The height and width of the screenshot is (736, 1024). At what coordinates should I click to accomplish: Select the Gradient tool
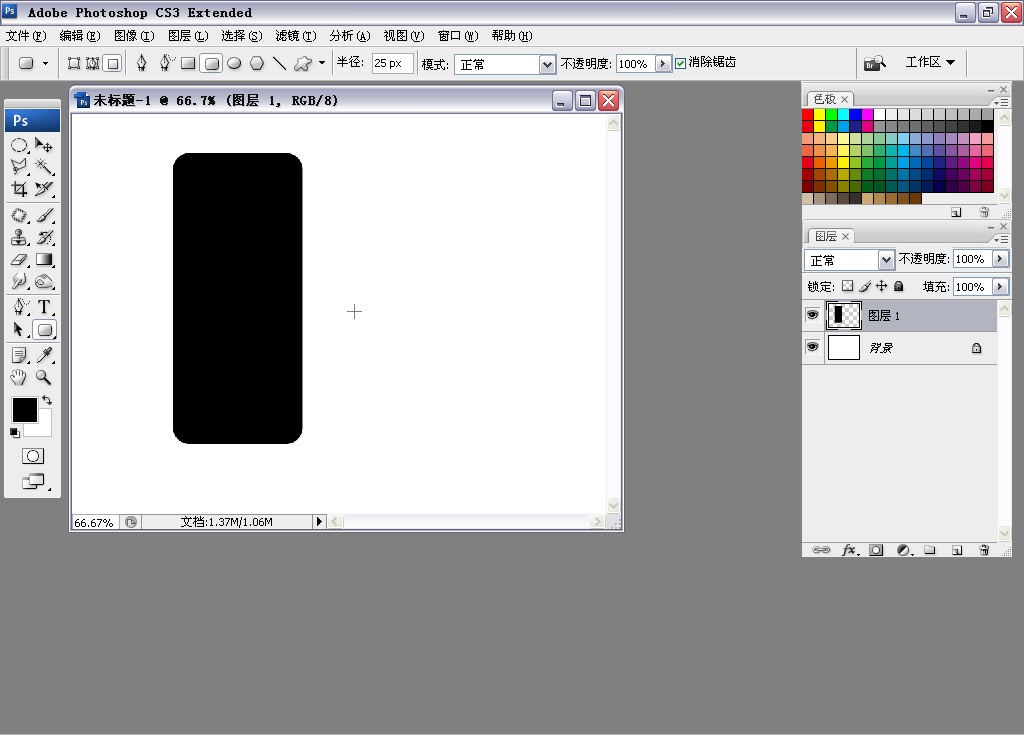(x=44, y=259)
